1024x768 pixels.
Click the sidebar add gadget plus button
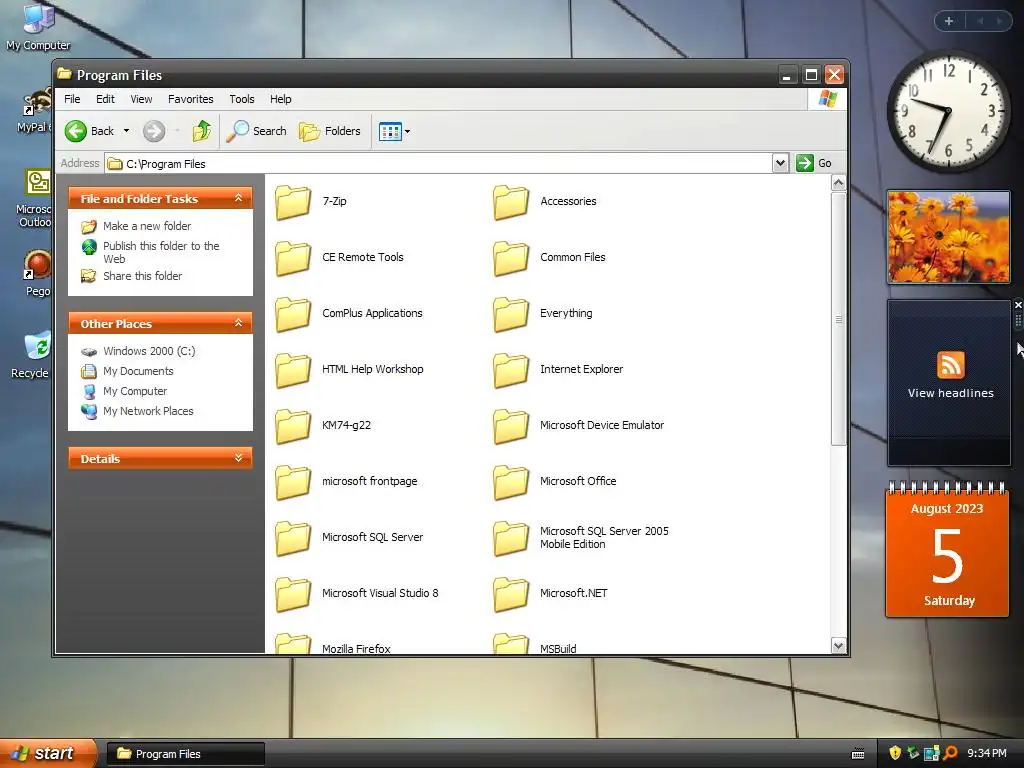click(x=949, y=21)
